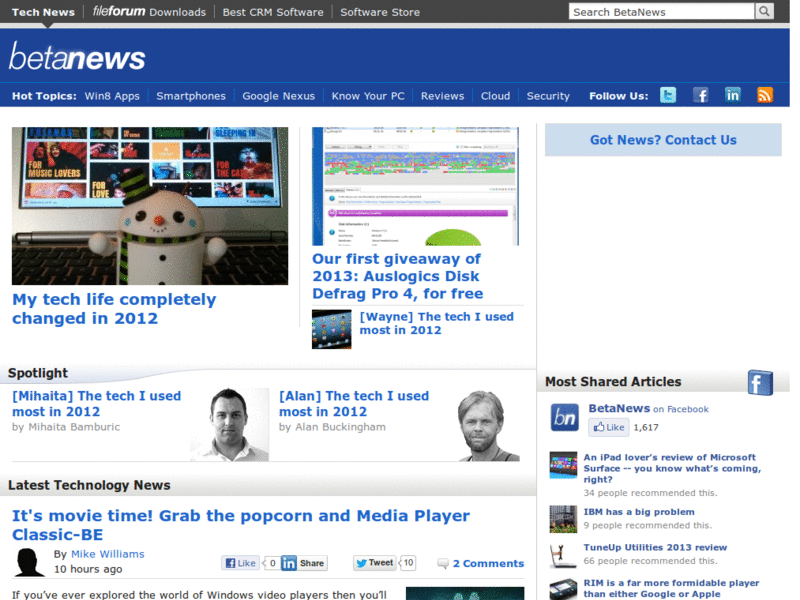This screenshot has width=800, height=600.
Task: Open TuneUp Utilities 2013 review link
Action: point(655,547)
